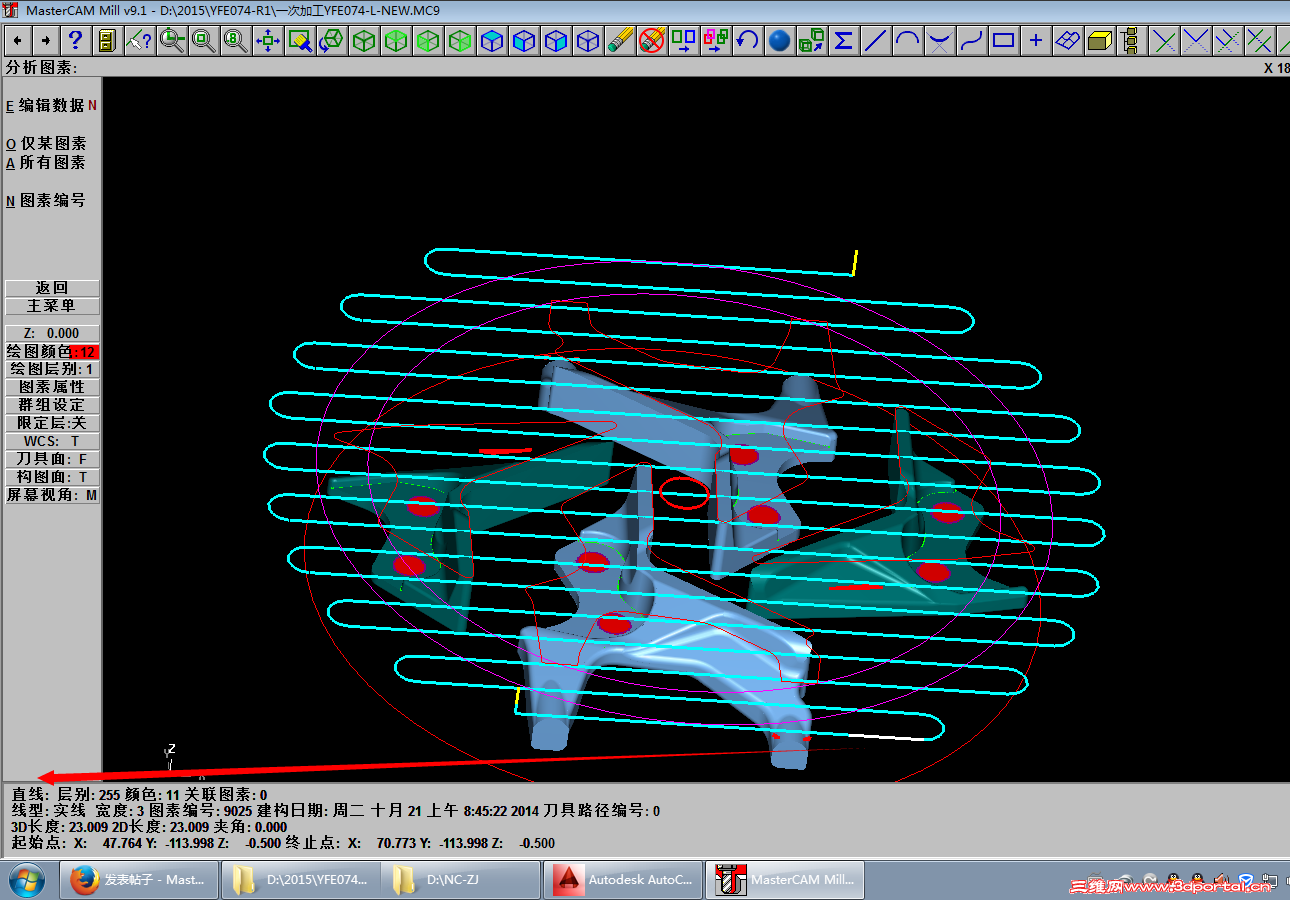Click the Create arc icon

tap(907, 41)
